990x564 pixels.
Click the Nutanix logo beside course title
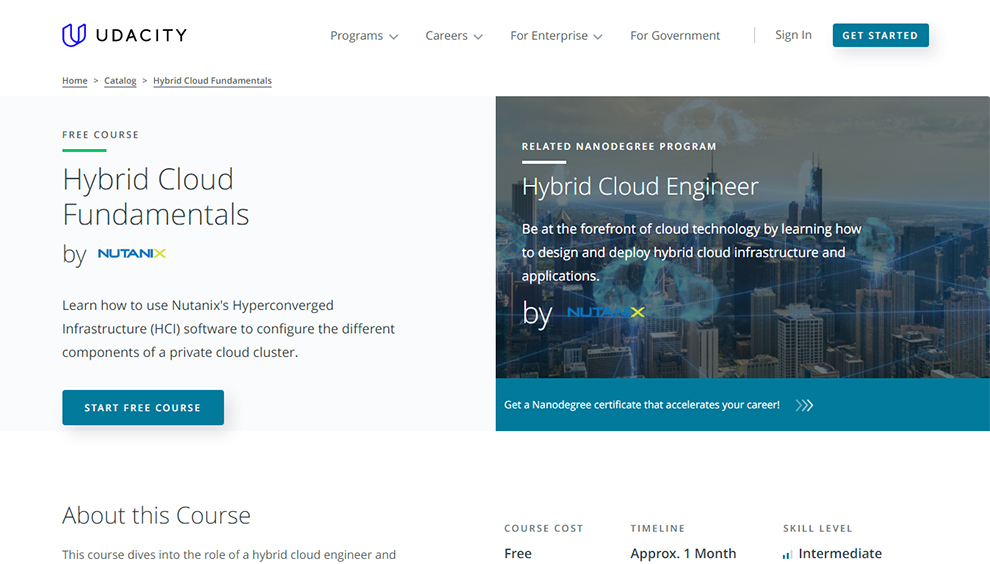click(x=132, y=253)
